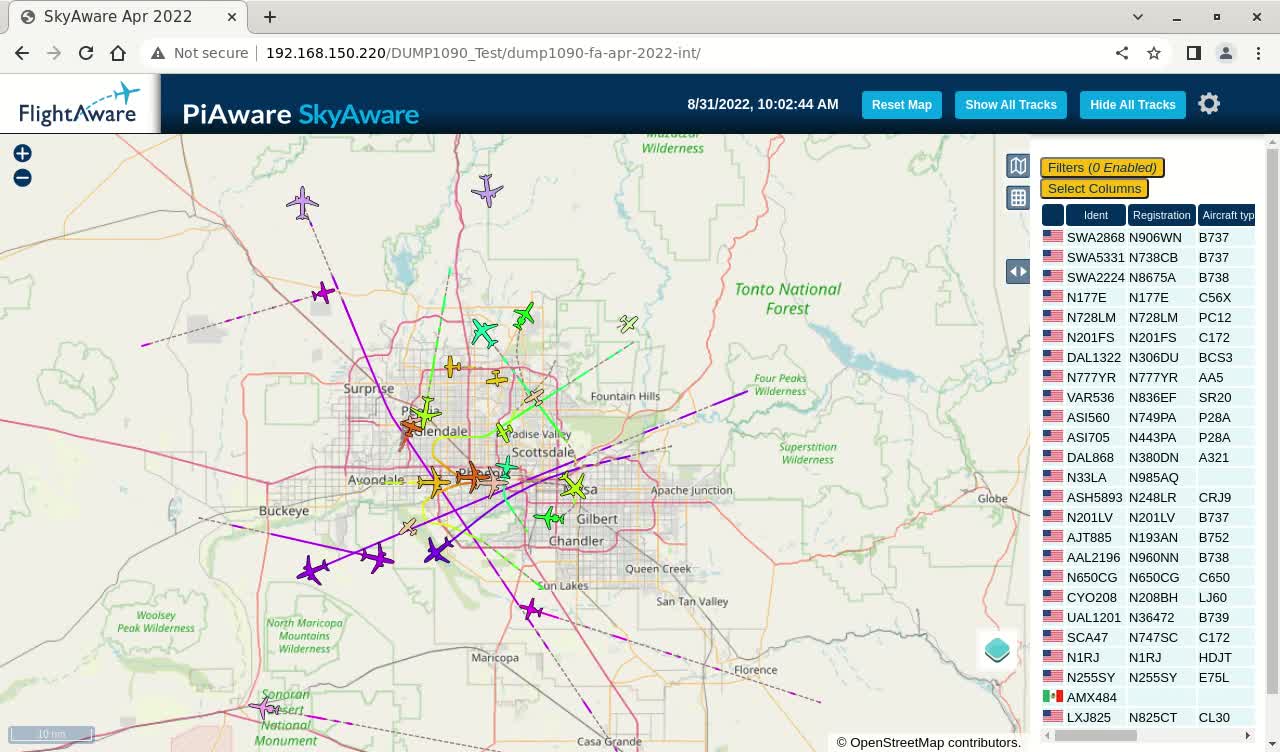Image resolution: width=1280 pixels, height=752 pixels.
Task: Open Chrome profile menu
Action: tap(1226, 53)
